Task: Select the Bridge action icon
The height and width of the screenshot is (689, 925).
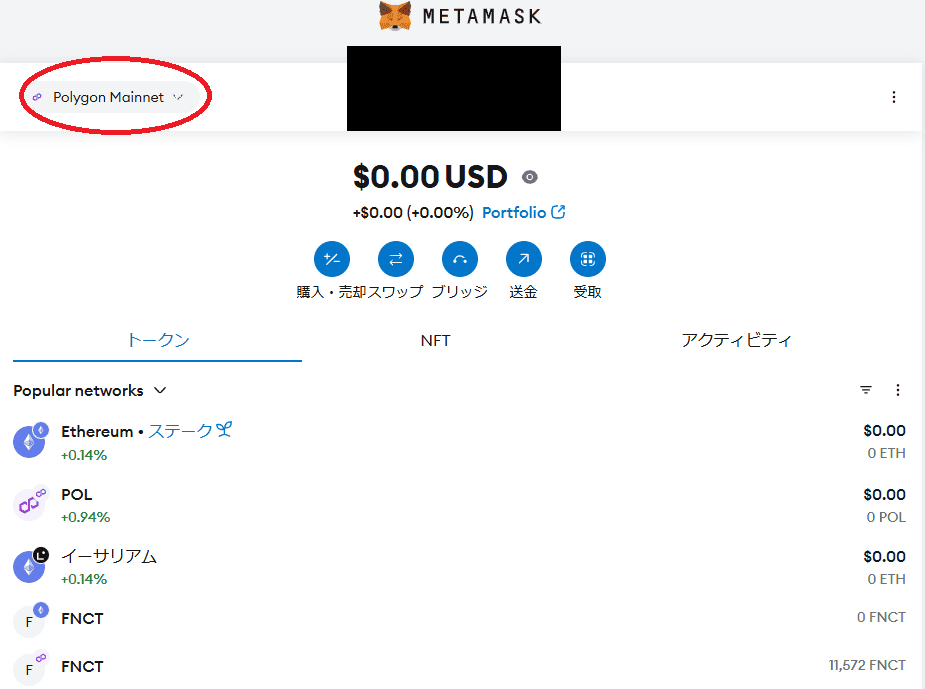Action: coord(460,259)
